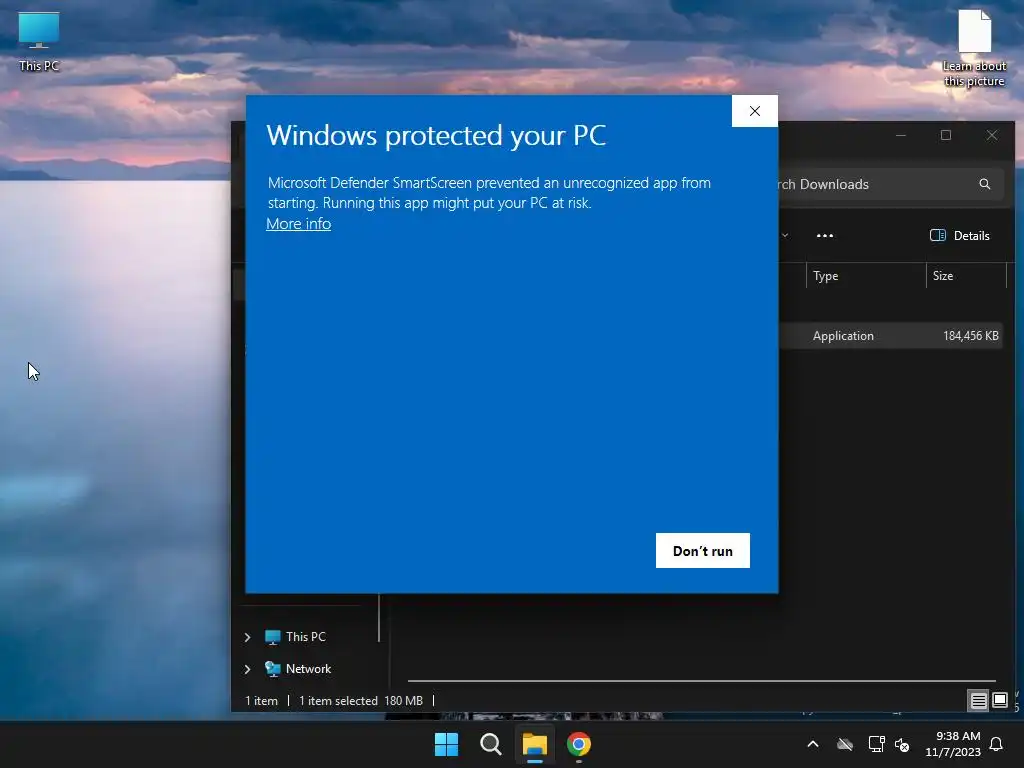Open This PC desktop icon
1024x768 pixels.
39,41
